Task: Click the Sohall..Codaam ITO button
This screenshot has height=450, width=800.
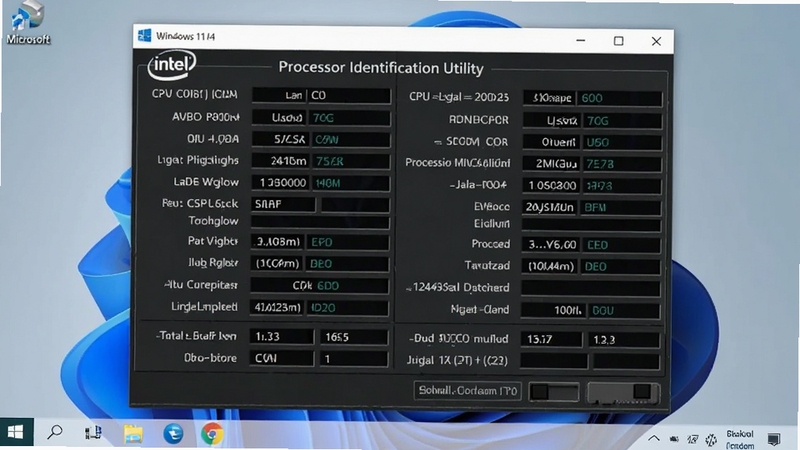Action: pos(467,391)
